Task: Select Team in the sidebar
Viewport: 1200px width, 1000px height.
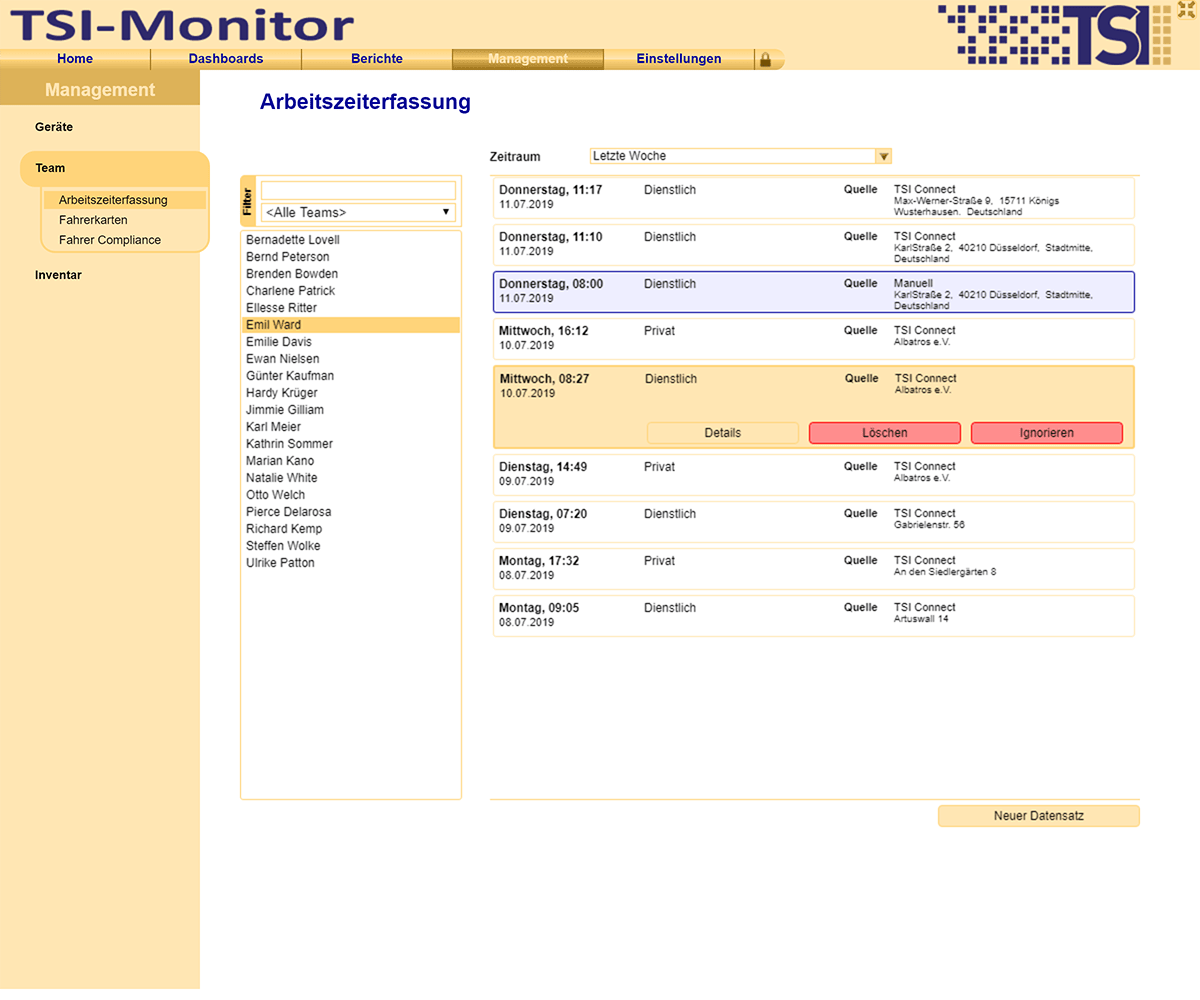Action: [x=114, y=168]
